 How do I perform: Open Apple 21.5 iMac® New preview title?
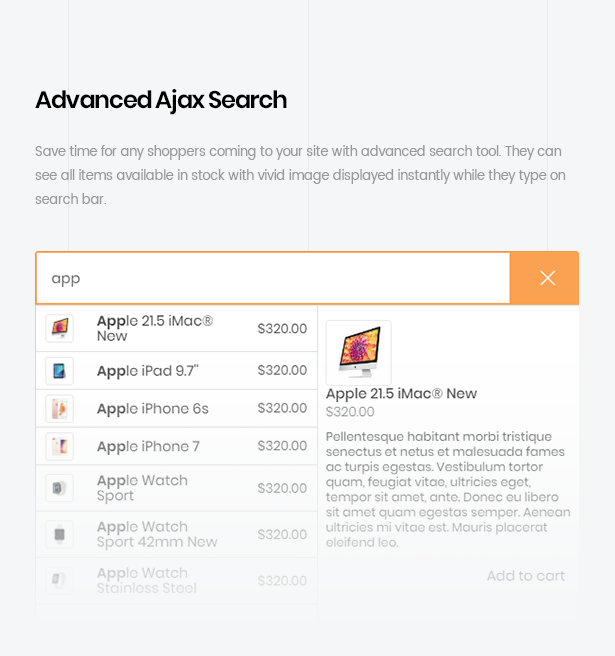(x=401, y=394)
